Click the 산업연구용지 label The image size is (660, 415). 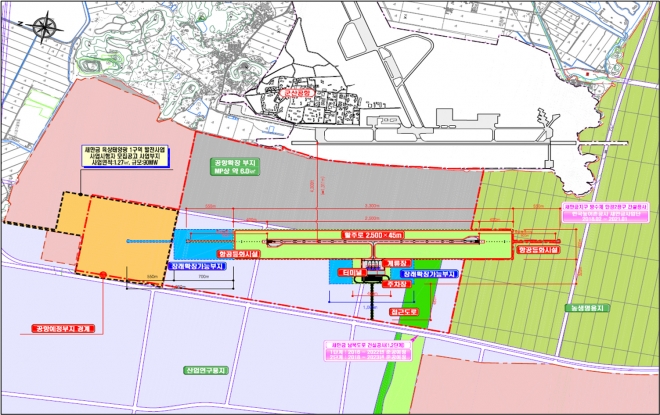pos(206,370)
